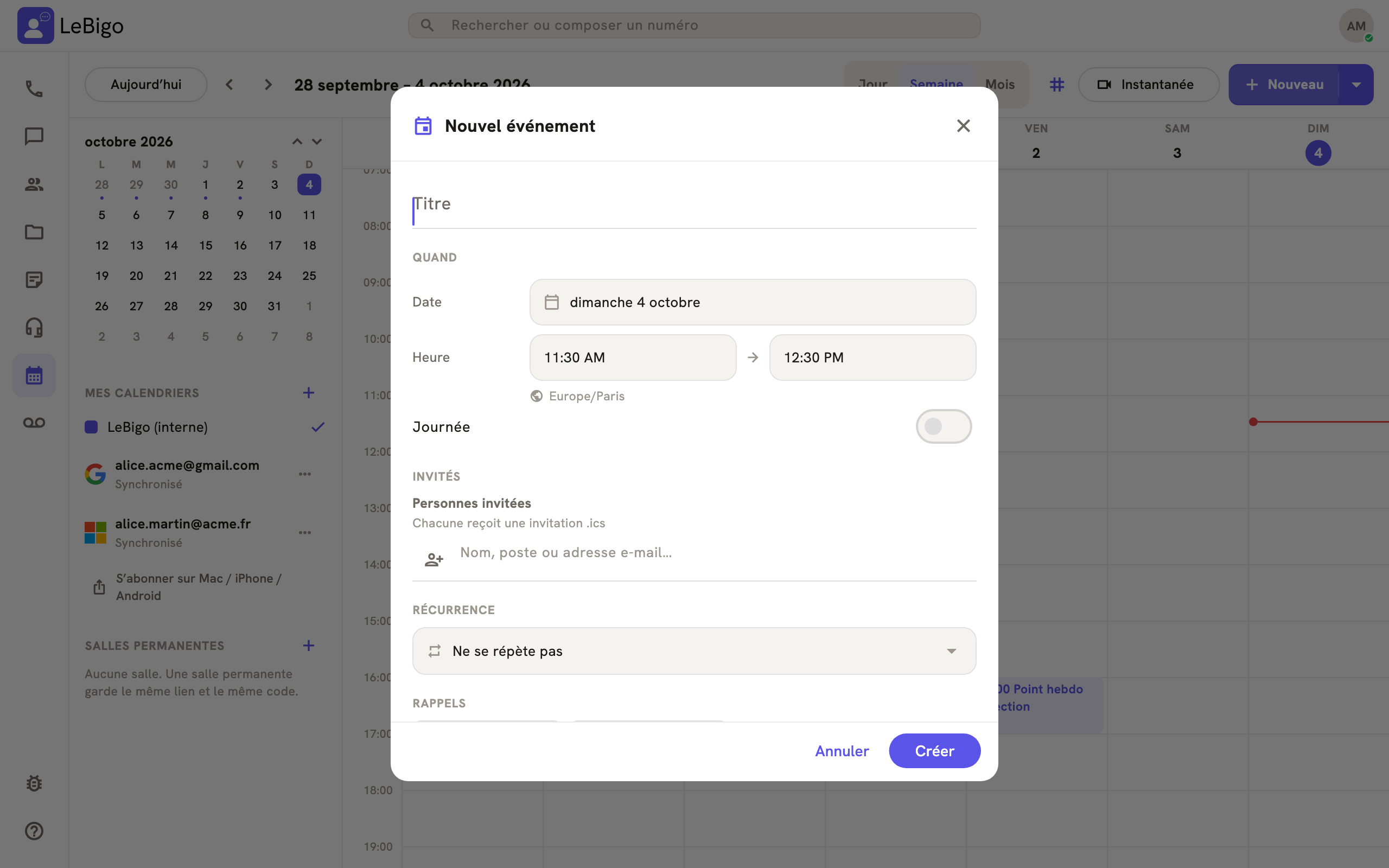Open the bug report sidebar icon

(34, 783)
